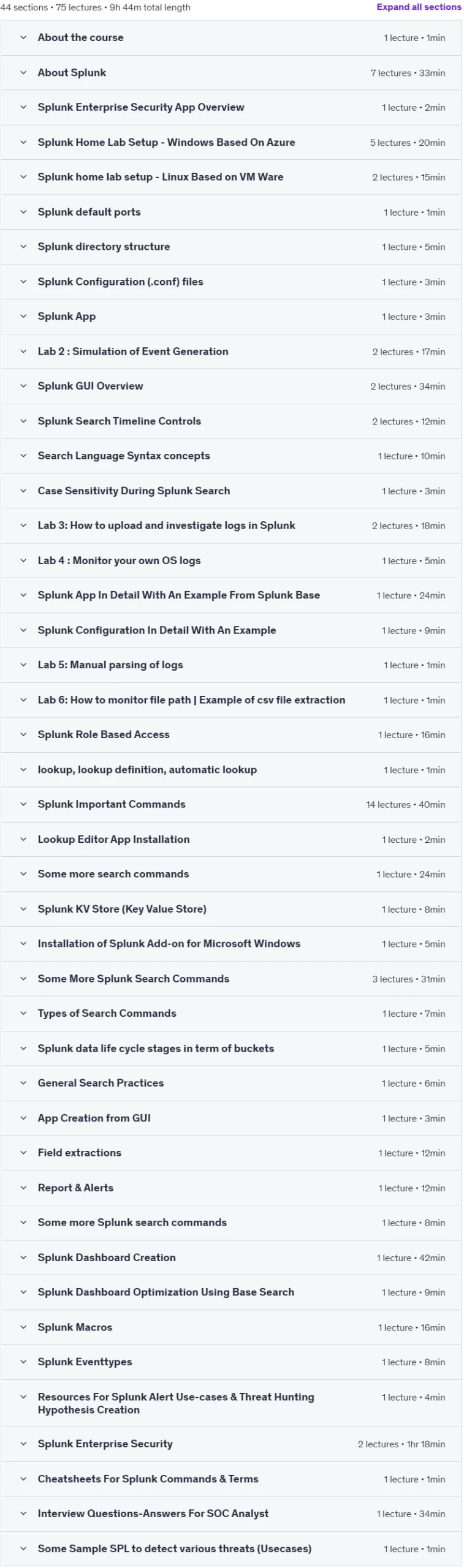Click chevron beside Splunk Important Commands
464x1568 pixels.
23,804
